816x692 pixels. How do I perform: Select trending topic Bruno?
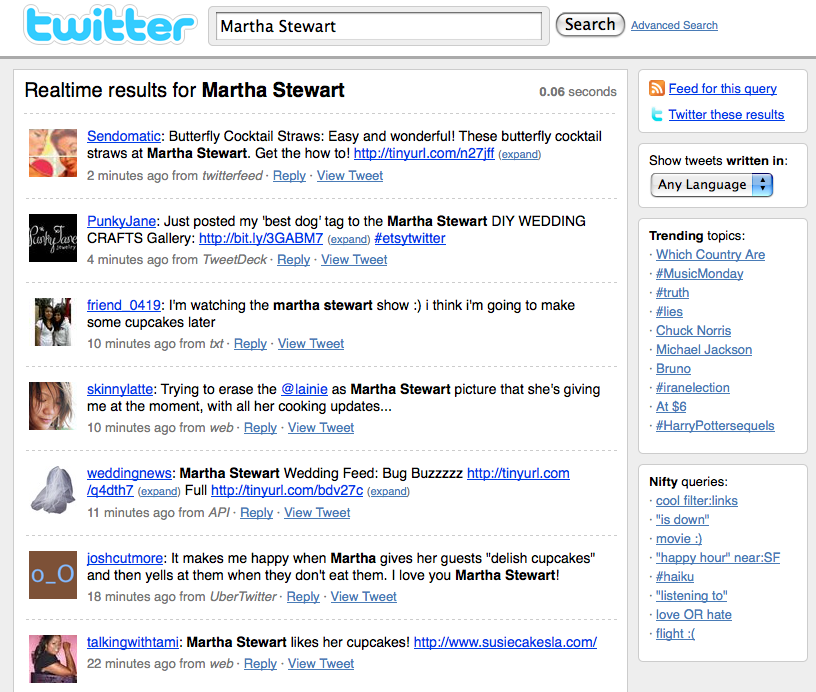[673, 368]
